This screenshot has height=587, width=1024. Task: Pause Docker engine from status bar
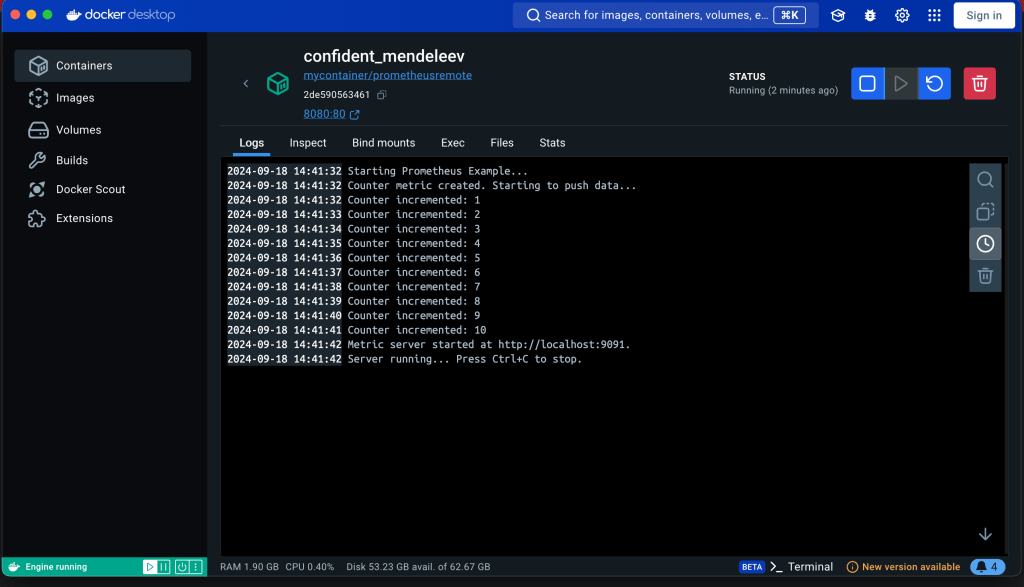click(x=164, y=567)
